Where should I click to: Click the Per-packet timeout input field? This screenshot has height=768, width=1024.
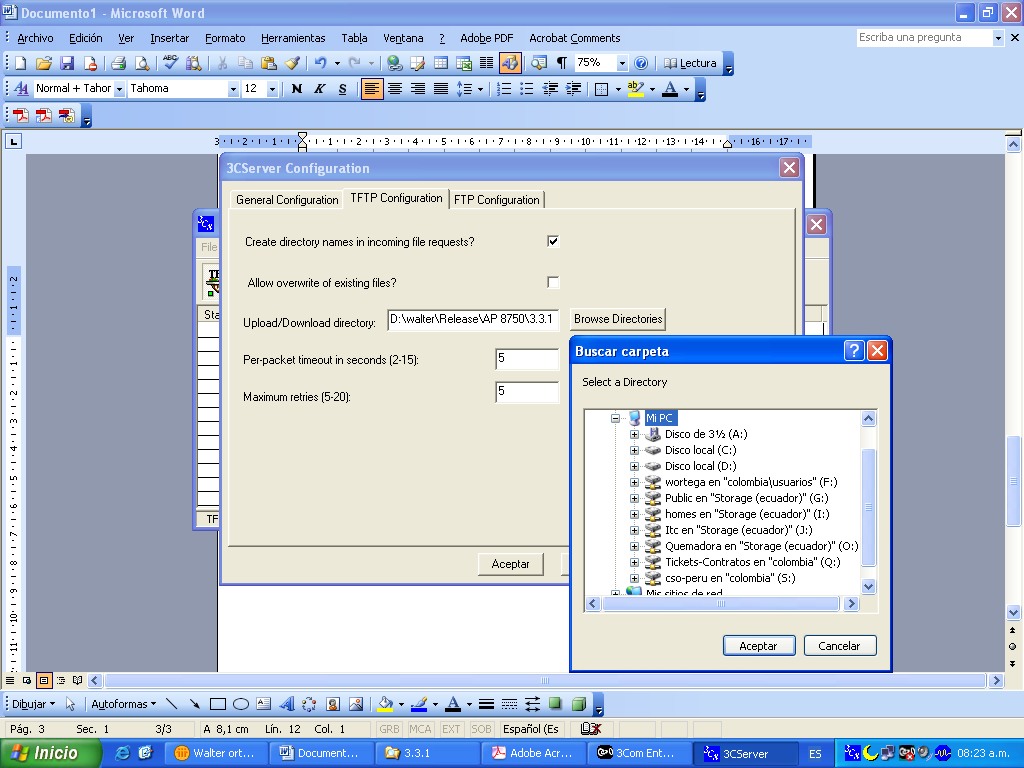pyautogui.click(x=526, y=359)
